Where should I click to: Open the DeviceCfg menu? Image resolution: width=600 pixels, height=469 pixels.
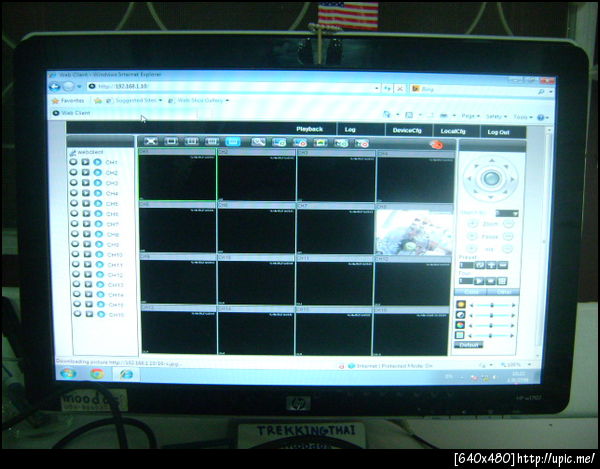(x=407, y=130)
